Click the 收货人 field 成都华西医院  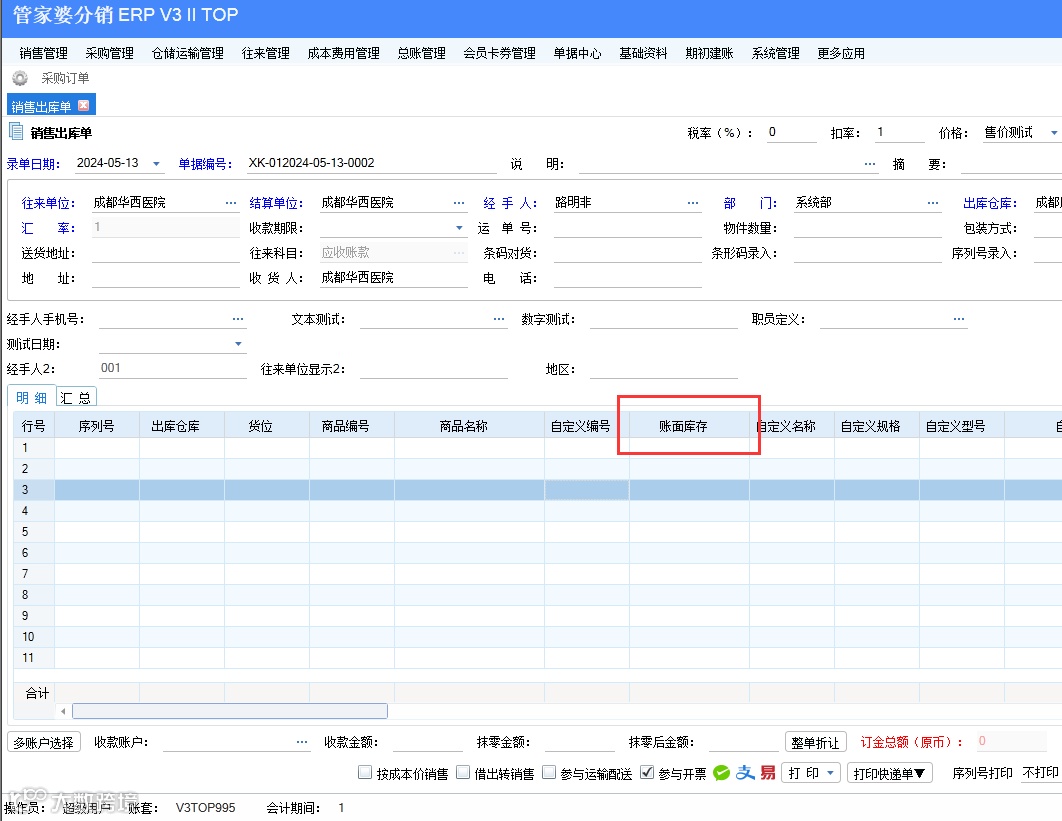[394, 278]
